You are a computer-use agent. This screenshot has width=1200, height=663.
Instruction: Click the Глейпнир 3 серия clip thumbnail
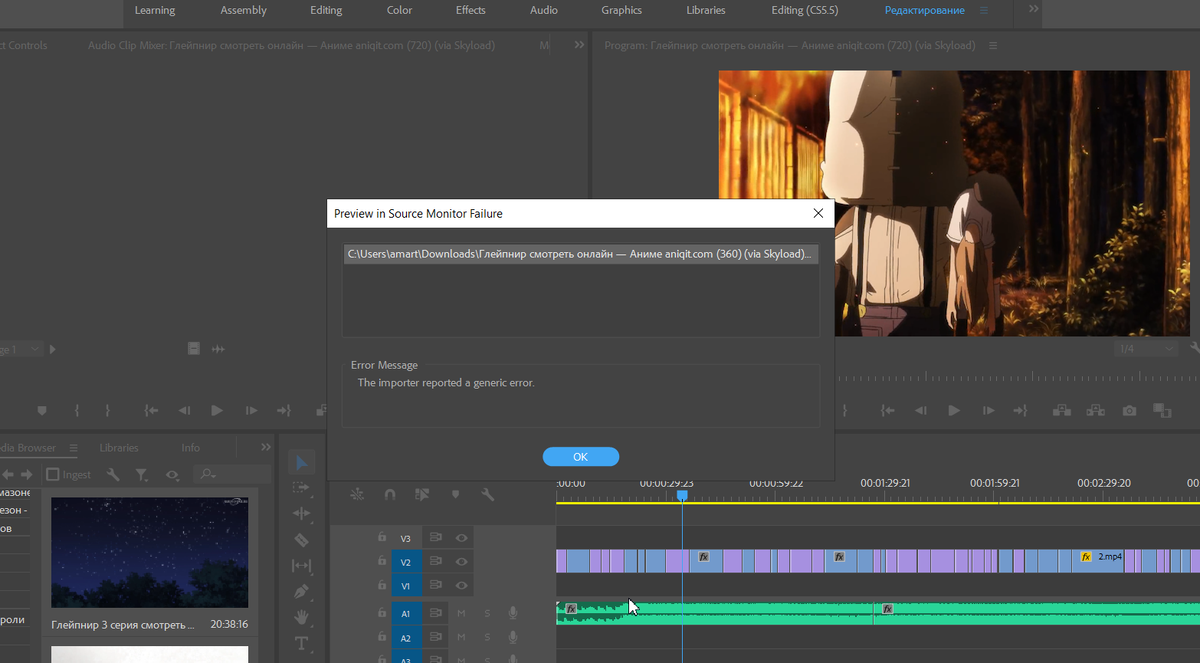coord(148,552)
